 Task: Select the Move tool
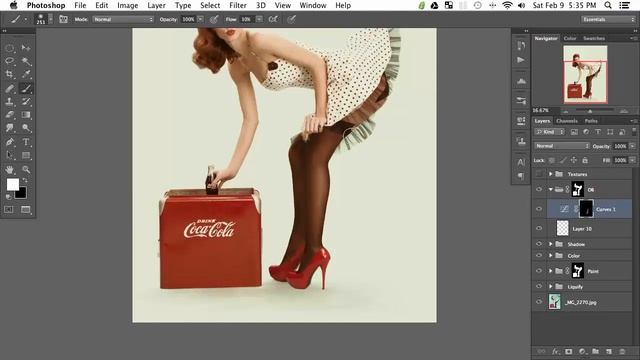(26, 48)
